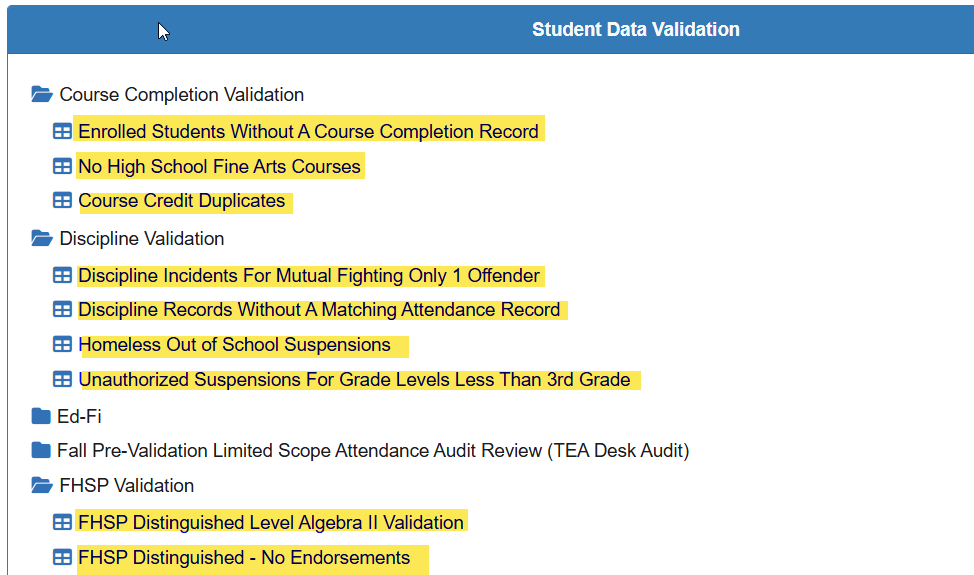Click table icon beside Unauthorized Suspensions report
This screenshot has height=575, width=974.
click(x=62, y=379)
